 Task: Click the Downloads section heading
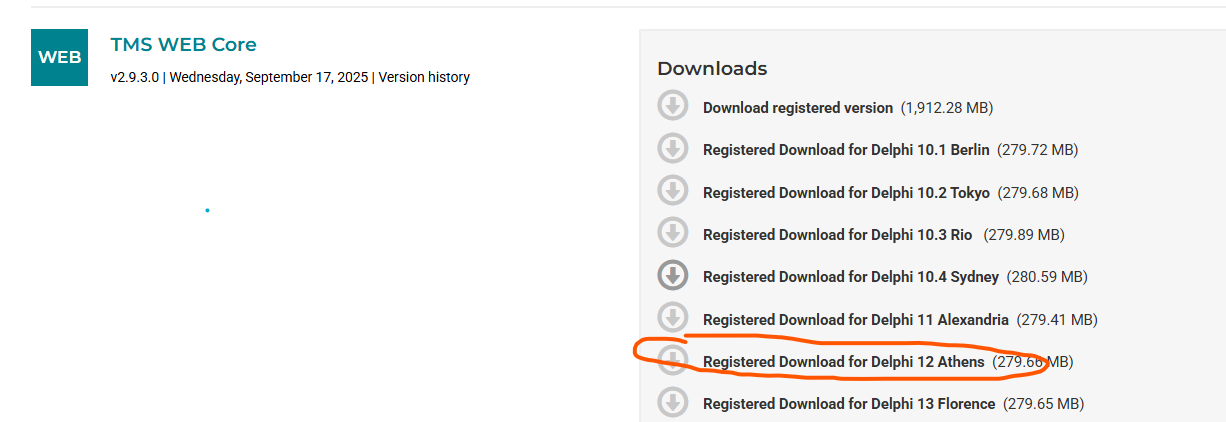pos(712,69)
